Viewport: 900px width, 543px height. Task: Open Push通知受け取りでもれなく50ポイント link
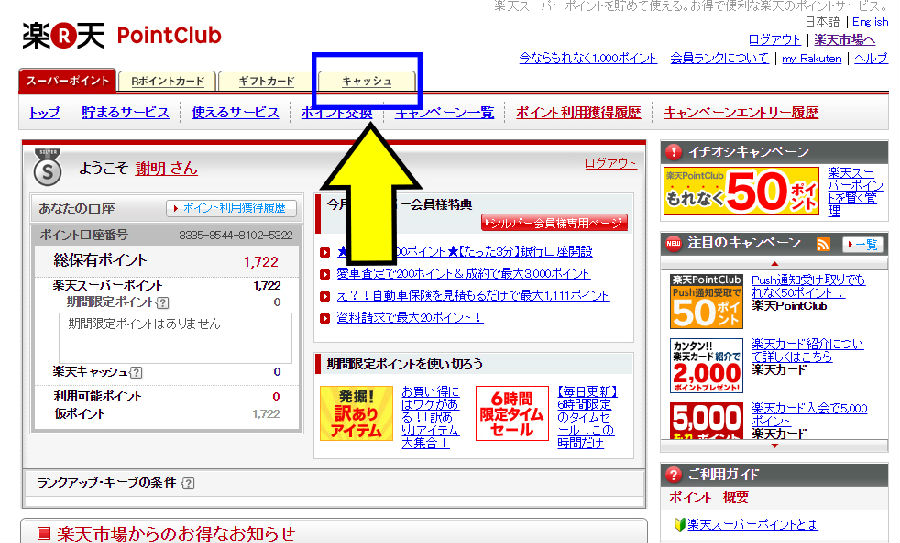[x=808, y=286]
